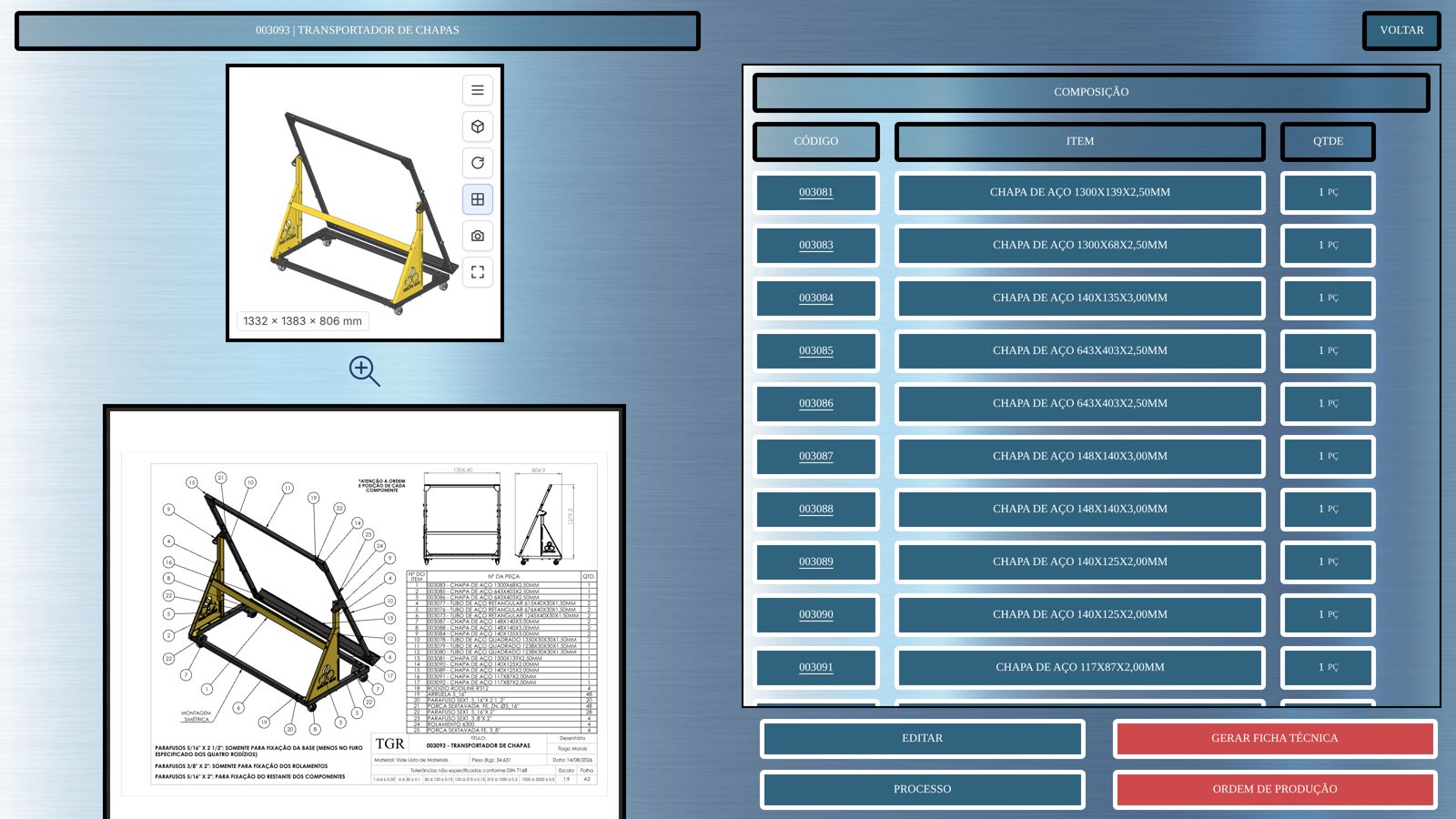
Task: Click the QTDE column header
Action: pos(1328,141)
